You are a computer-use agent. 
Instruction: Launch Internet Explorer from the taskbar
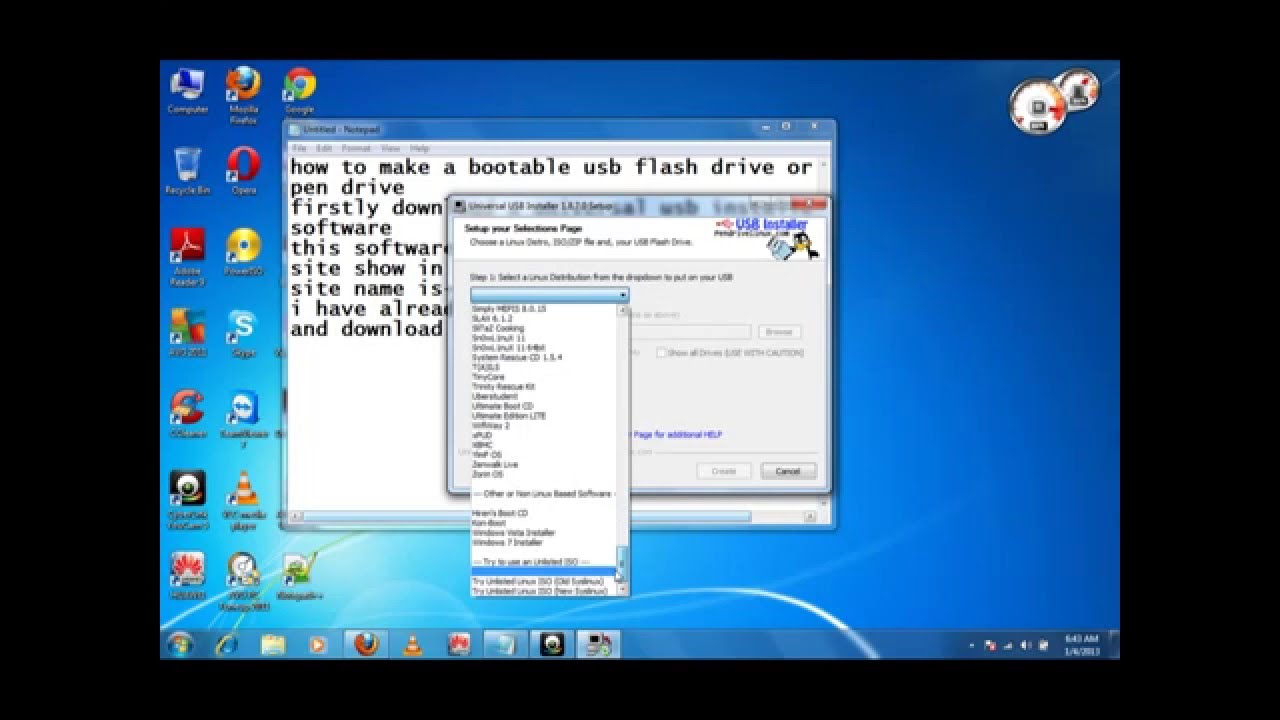click(x=227, y=644)
